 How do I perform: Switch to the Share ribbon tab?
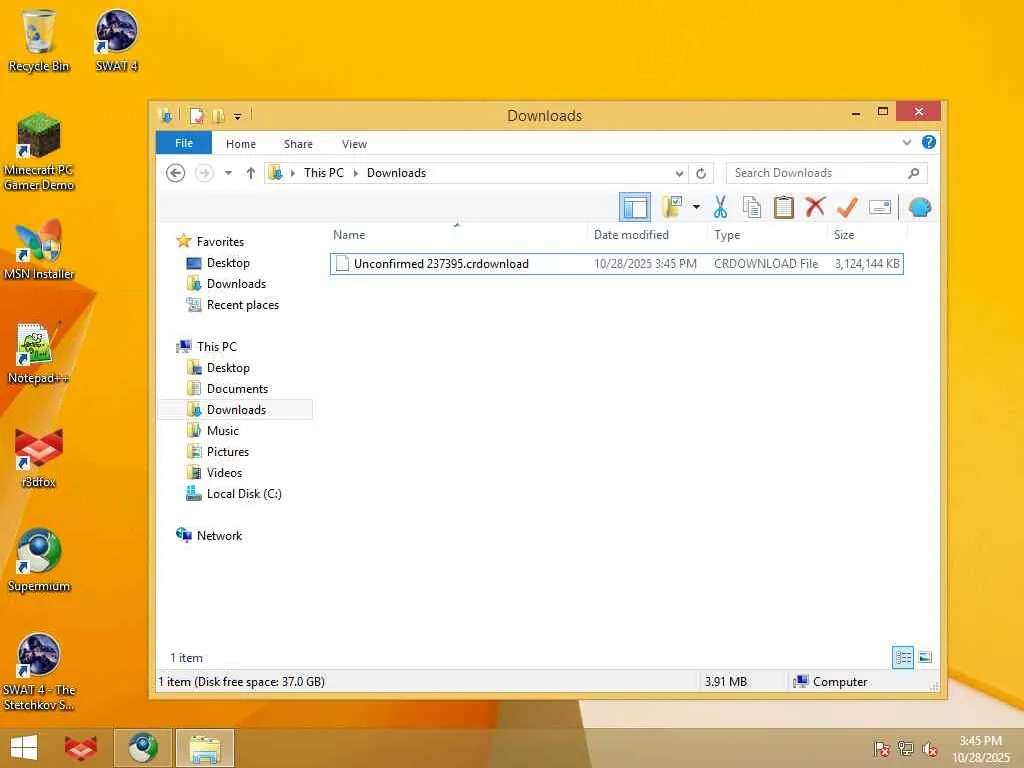click(x=298, y=144)
